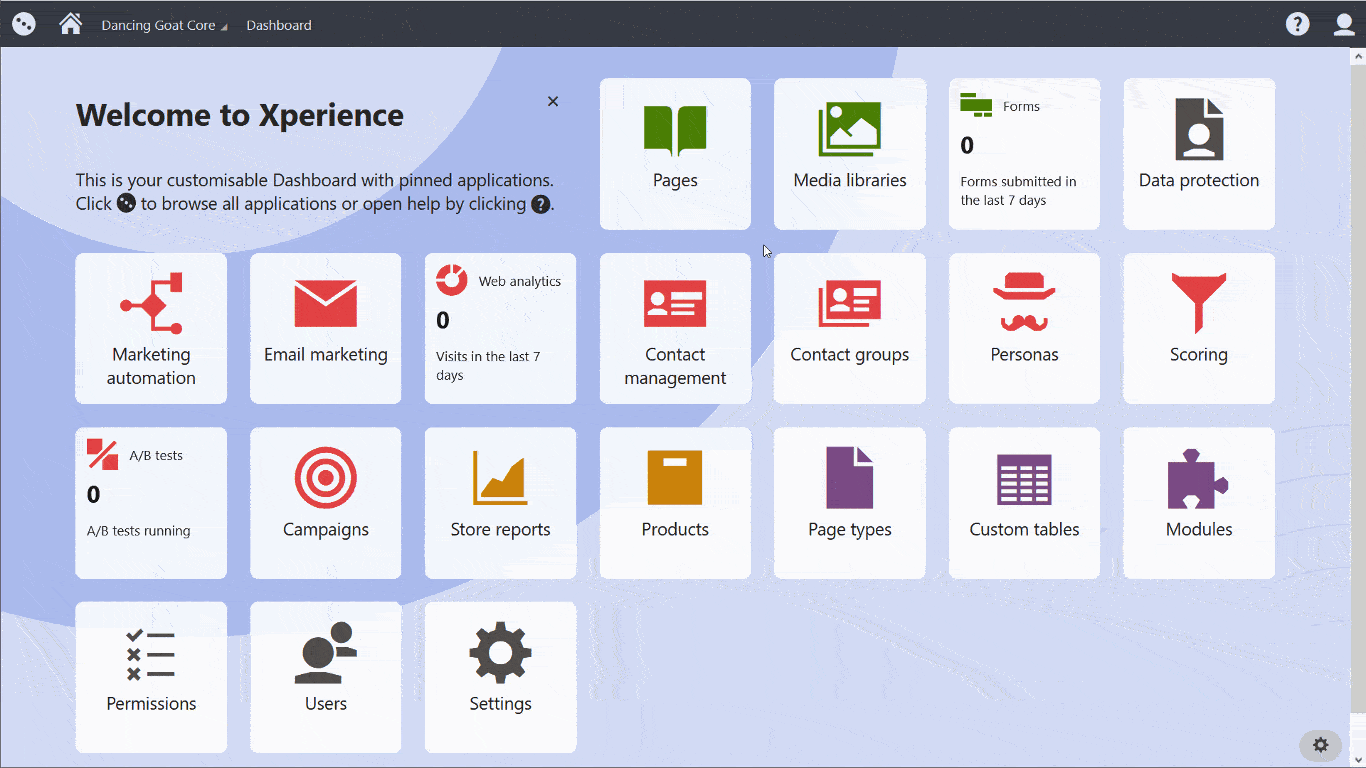The image size is (1366, 768).
Task: Launch the Data protection app
Action: [1198, 153]
